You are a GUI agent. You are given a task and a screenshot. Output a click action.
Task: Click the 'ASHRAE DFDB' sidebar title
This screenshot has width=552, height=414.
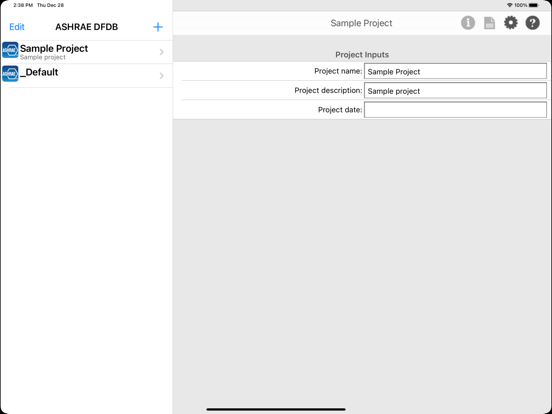point(87,27)
